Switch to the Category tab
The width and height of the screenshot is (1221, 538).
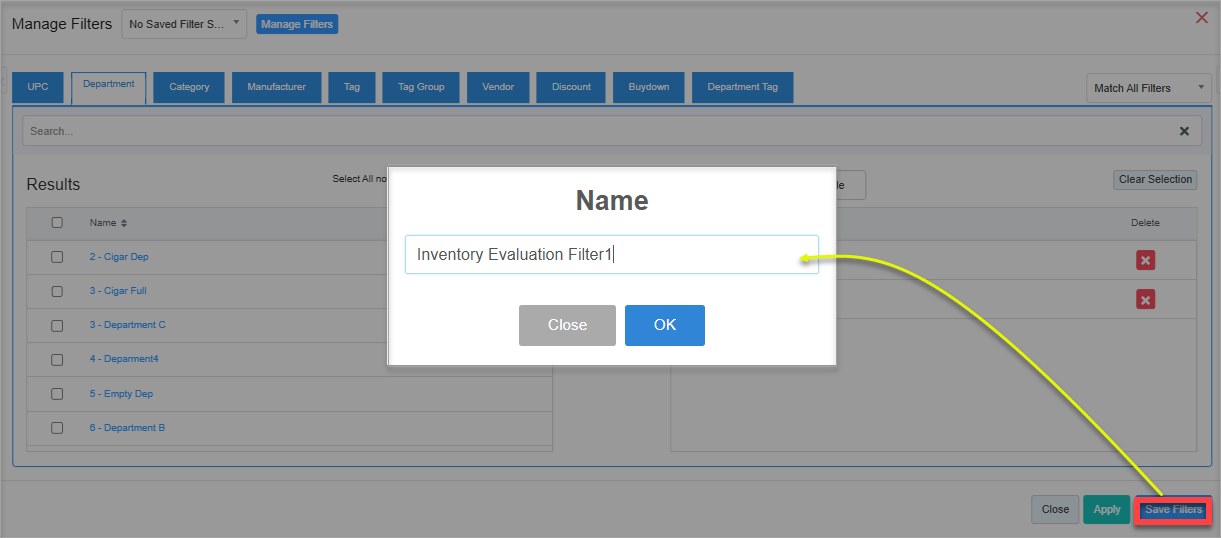[189, 87]
